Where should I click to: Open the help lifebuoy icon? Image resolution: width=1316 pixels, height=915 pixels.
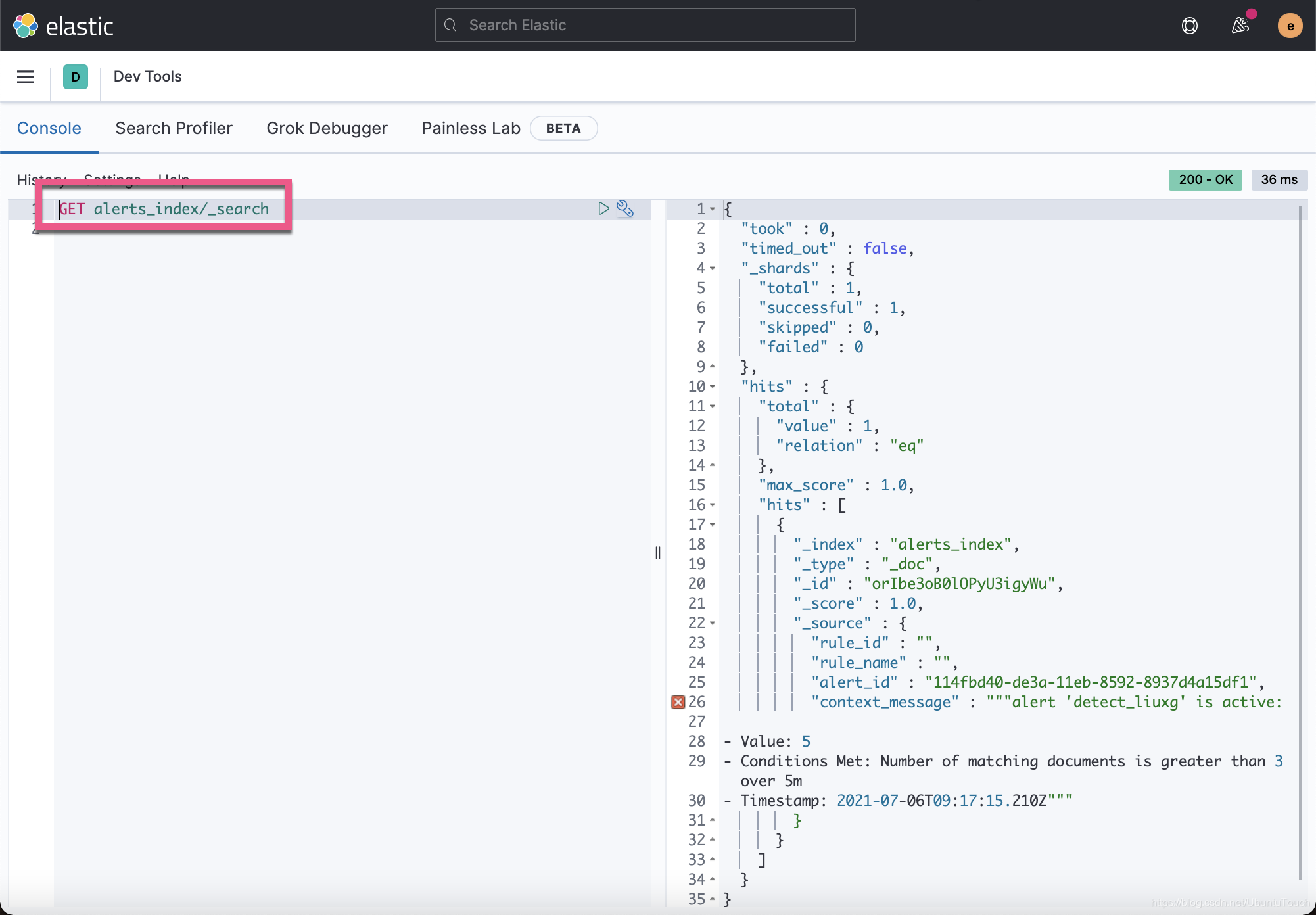(1189, 26)
